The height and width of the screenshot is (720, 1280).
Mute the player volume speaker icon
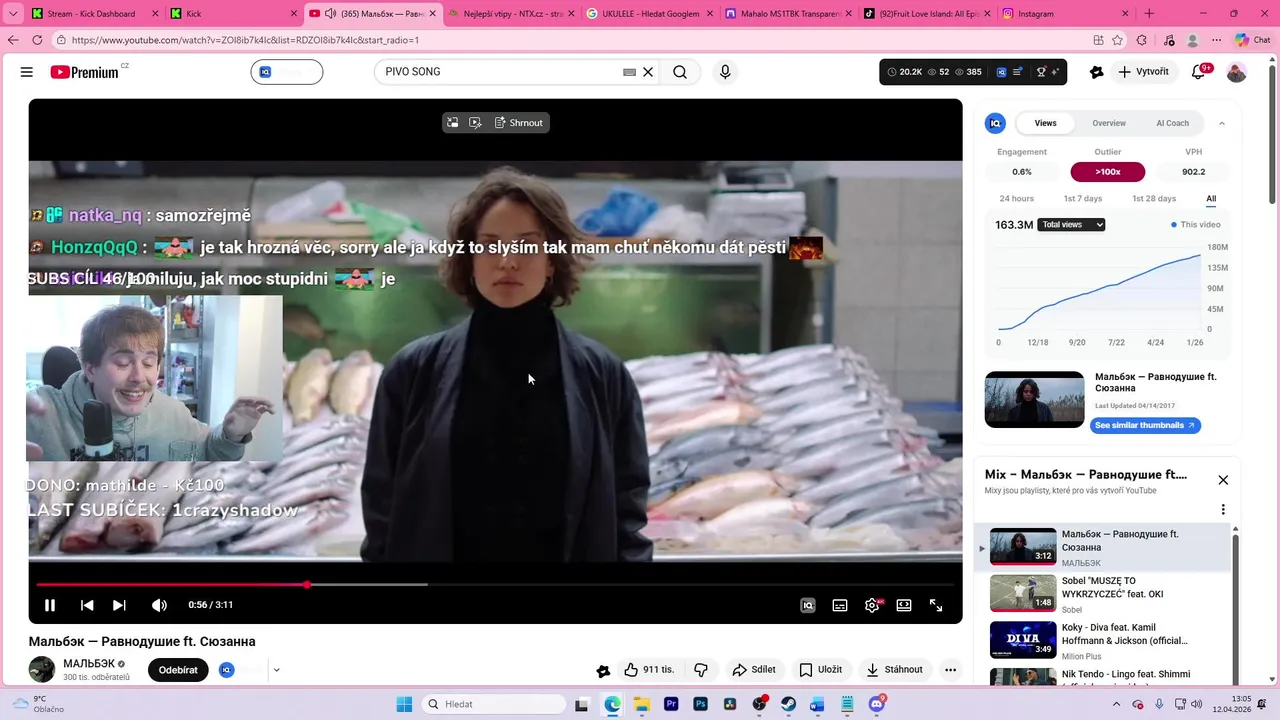159,605
